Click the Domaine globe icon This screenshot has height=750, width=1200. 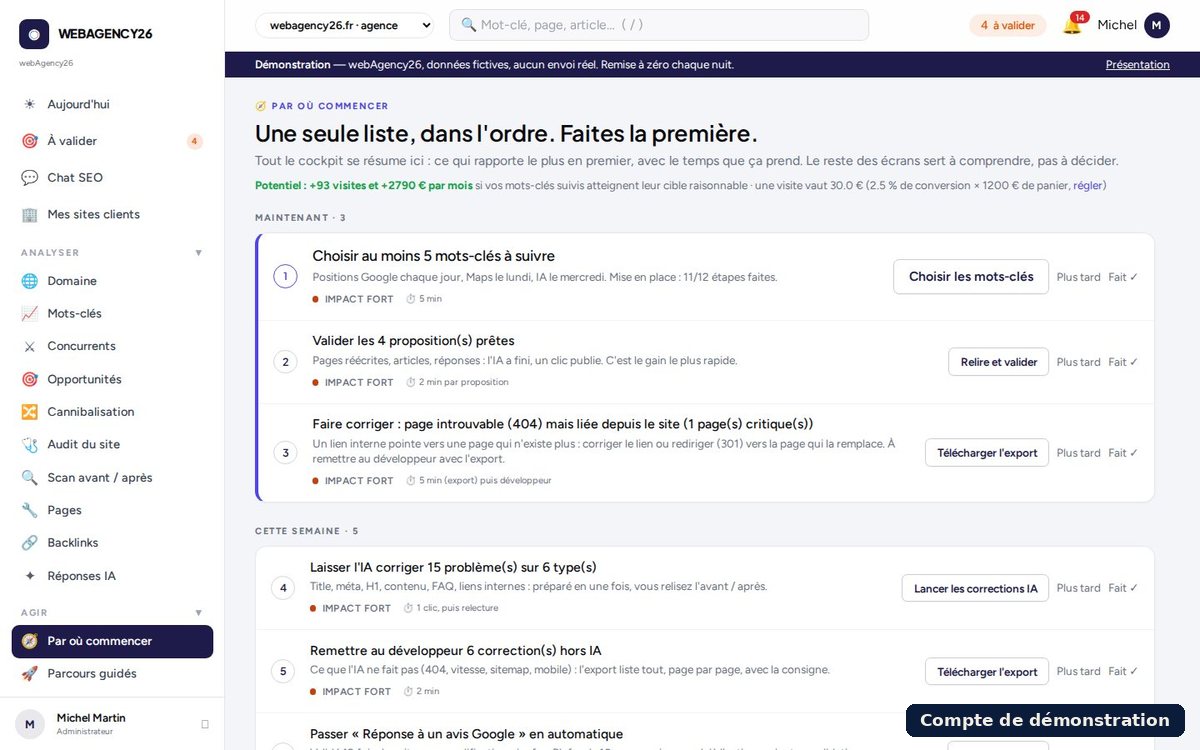coord(29,281)
